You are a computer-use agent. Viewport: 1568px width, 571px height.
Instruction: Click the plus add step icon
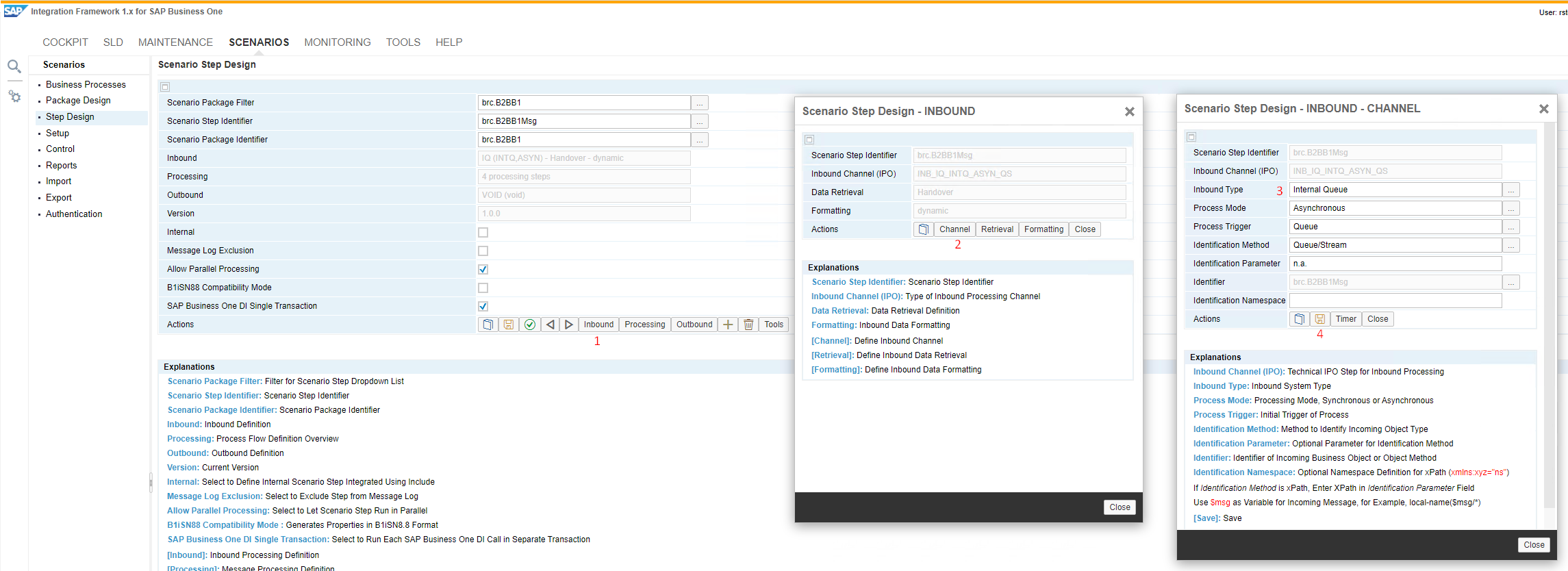tap(728, 325)
